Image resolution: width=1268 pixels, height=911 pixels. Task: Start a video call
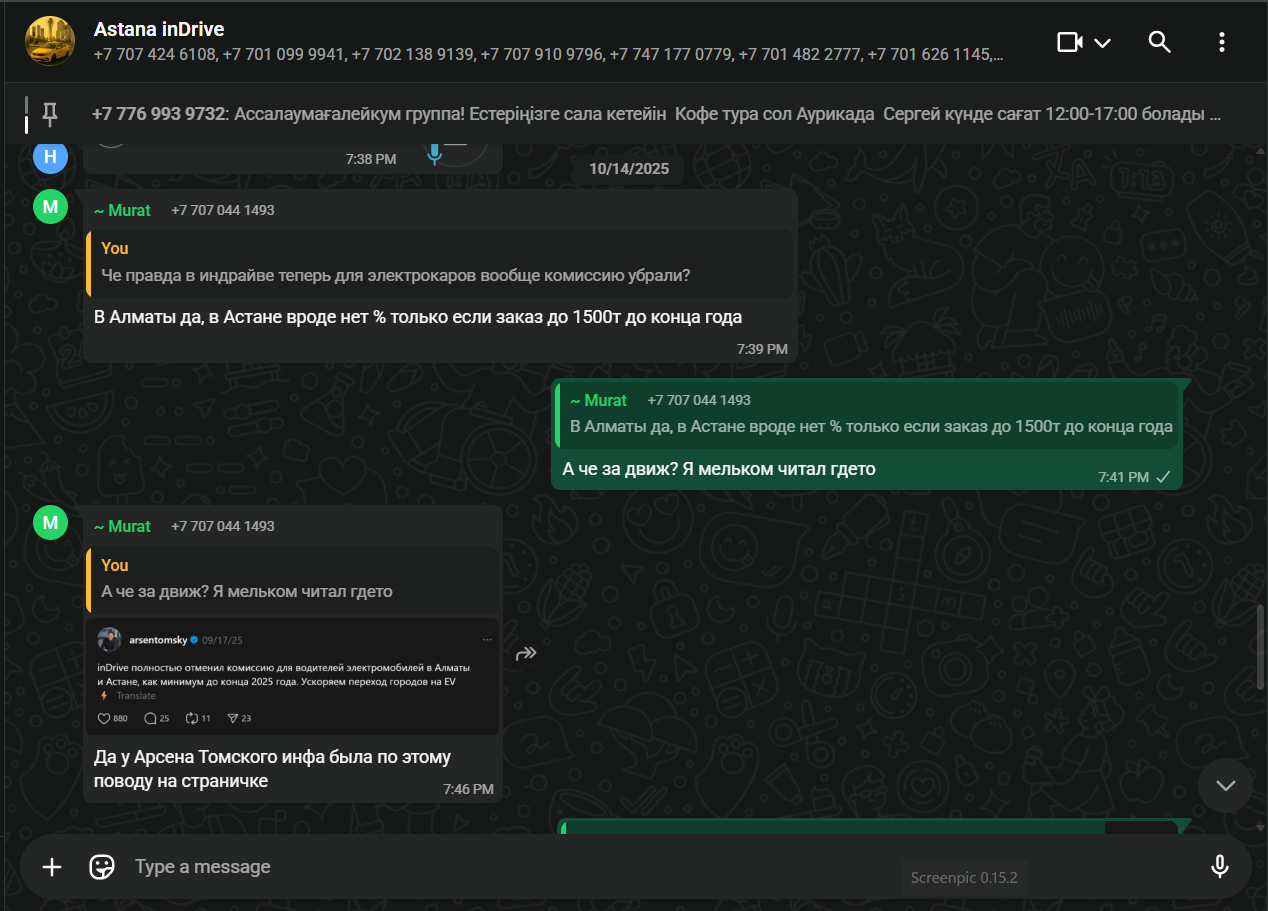pos(1070,42)
